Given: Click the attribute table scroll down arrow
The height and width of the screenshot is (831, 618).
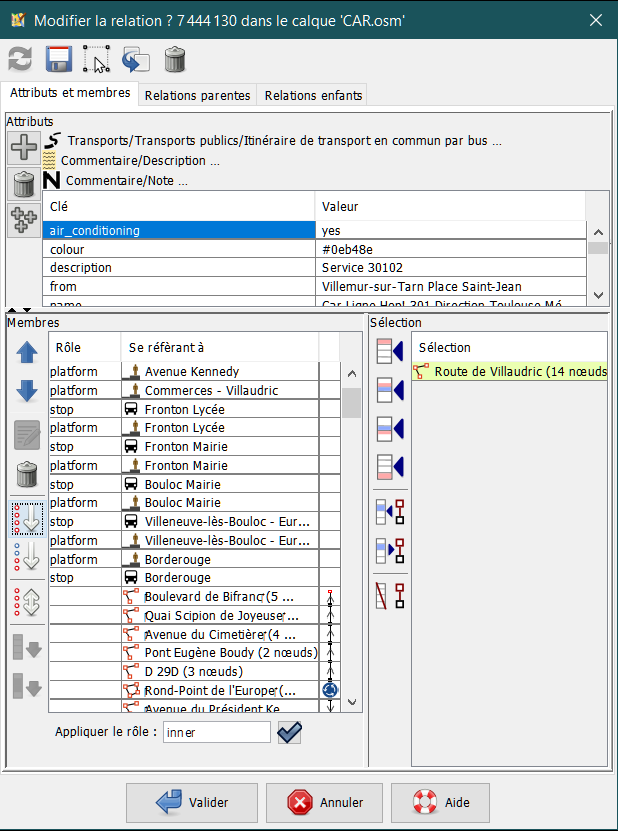Looking at the screenshot, I should click(597, 295).
